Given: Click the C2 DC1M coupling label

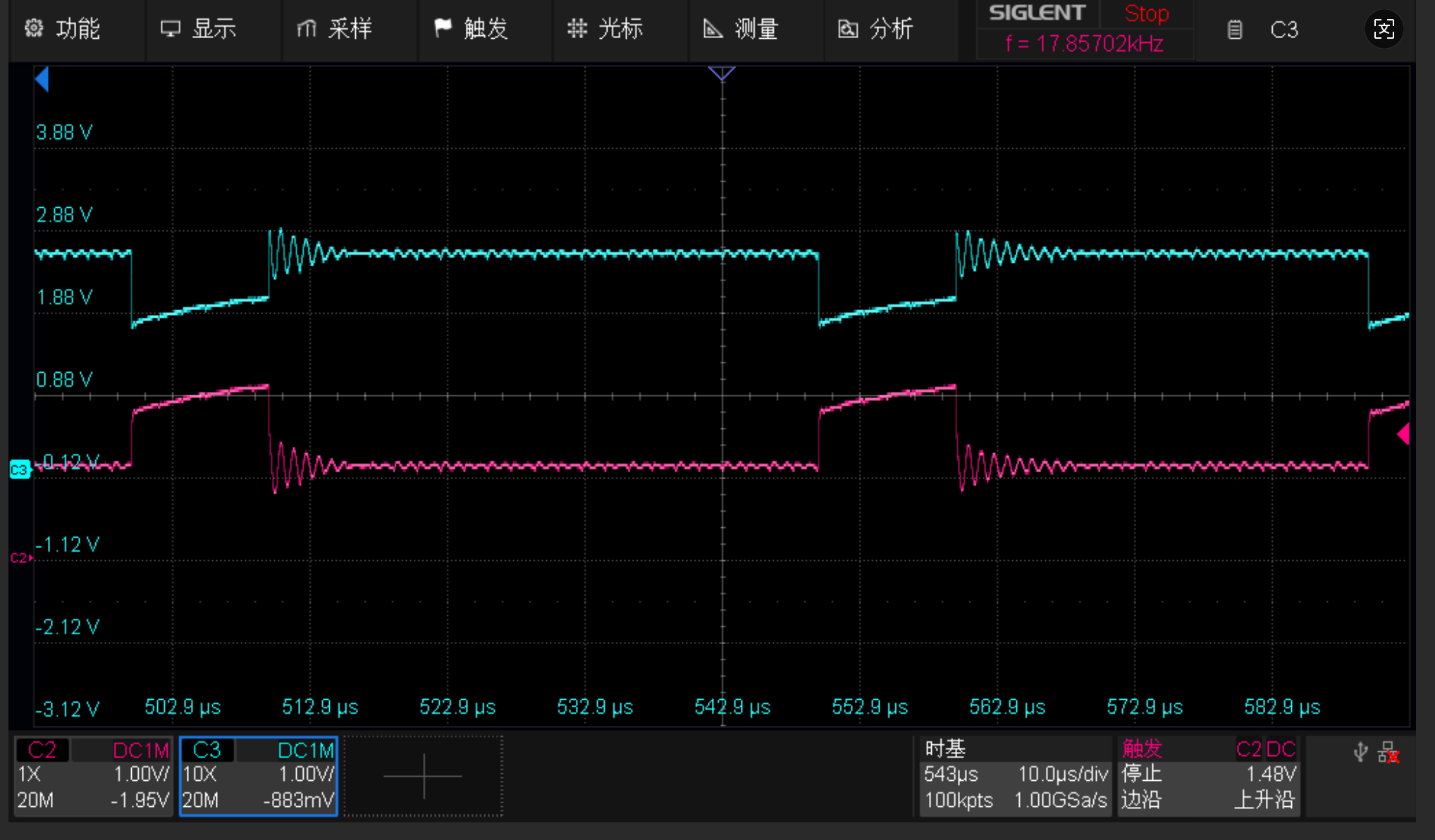Looking at the screenshot, I should click(141, 751).
